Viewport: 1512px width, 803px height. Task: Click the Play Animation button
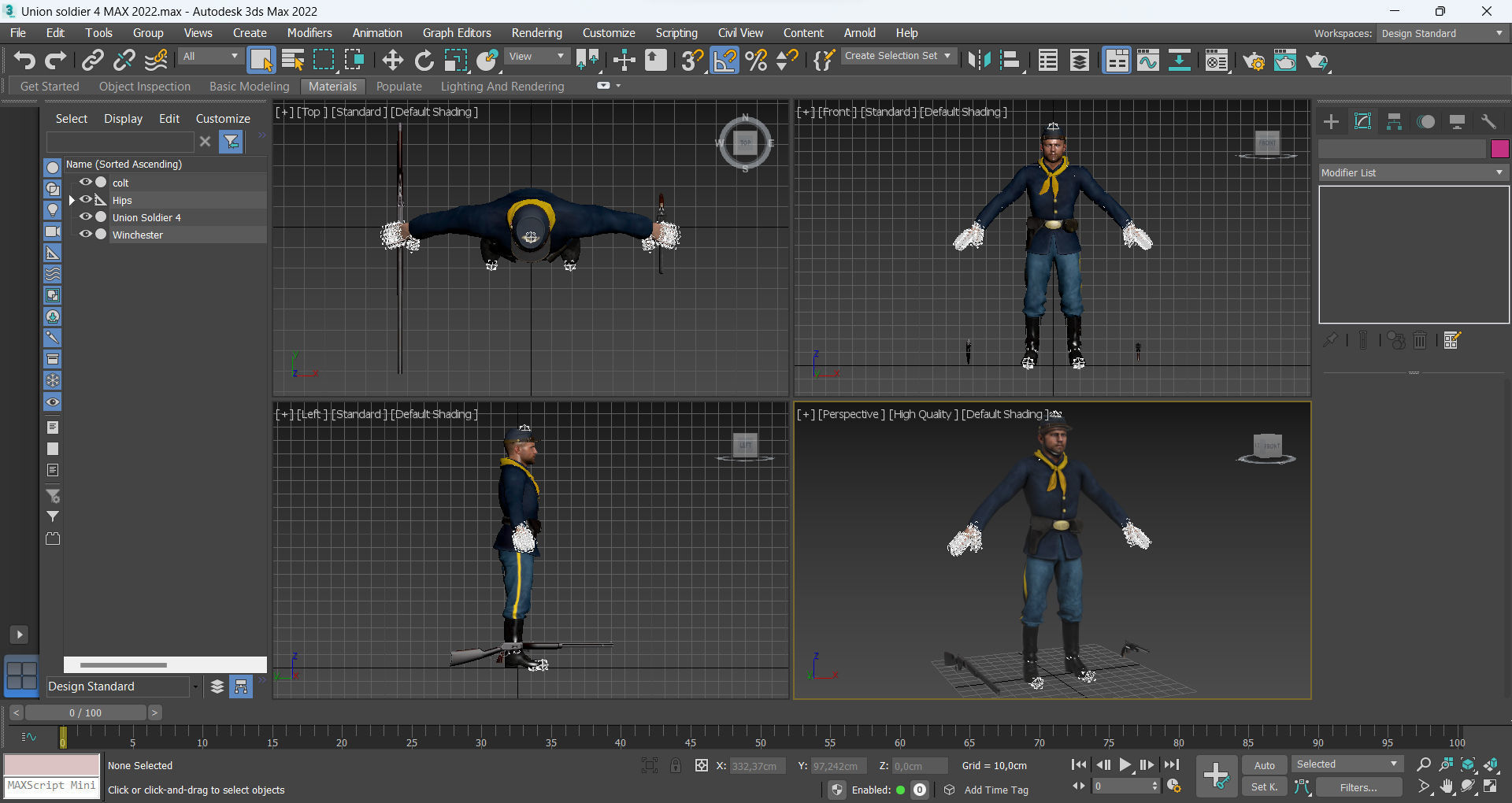coord(1125,764)
